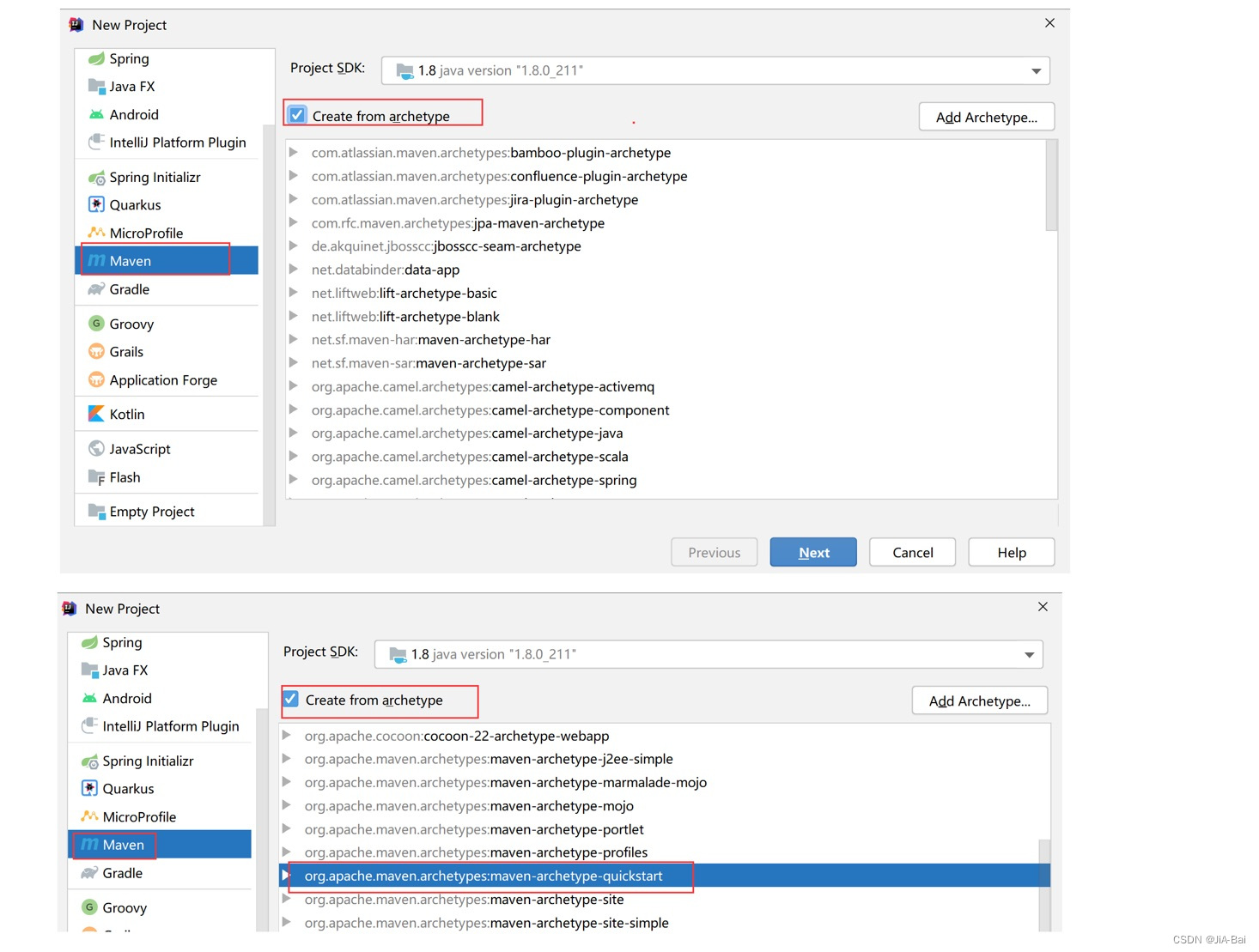Screen dimensions: 1259x952
Task: Click the Quarkus icon in upper dialog
Action: (x=96, y=204)
